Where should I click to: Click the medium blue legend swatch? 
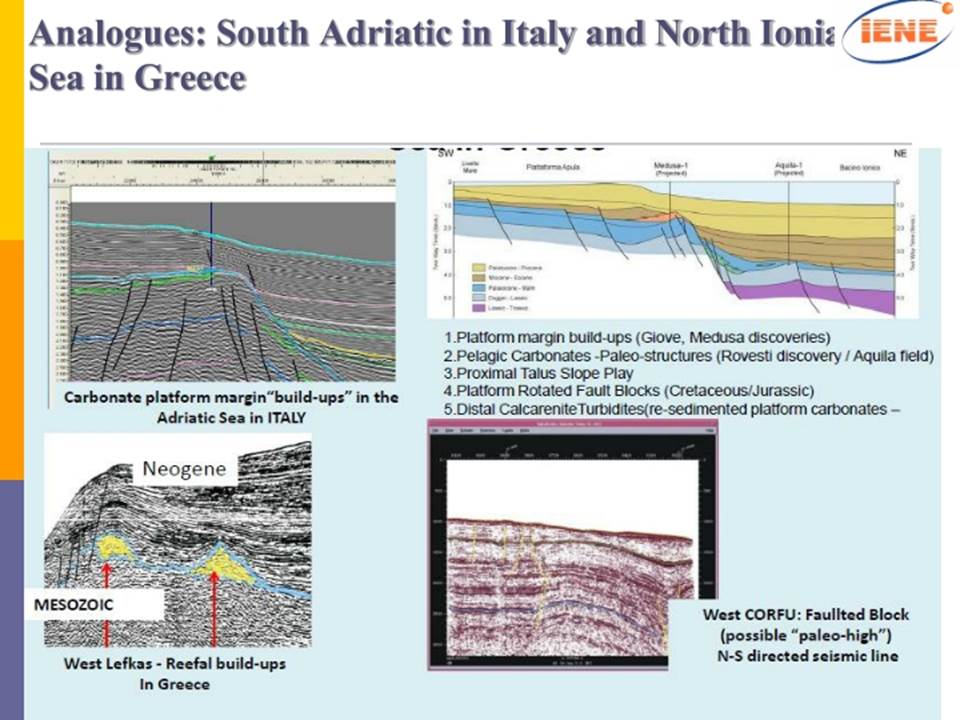[478, 287]
